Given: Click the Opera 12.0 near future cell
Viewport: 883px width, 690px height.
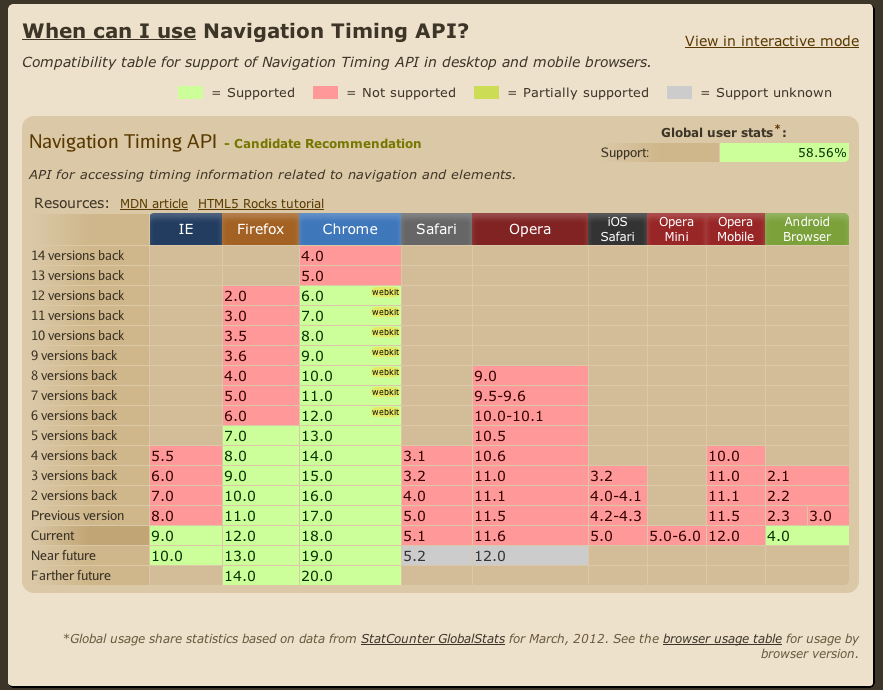Looking at the screenshot, I should tap(530, 555).
